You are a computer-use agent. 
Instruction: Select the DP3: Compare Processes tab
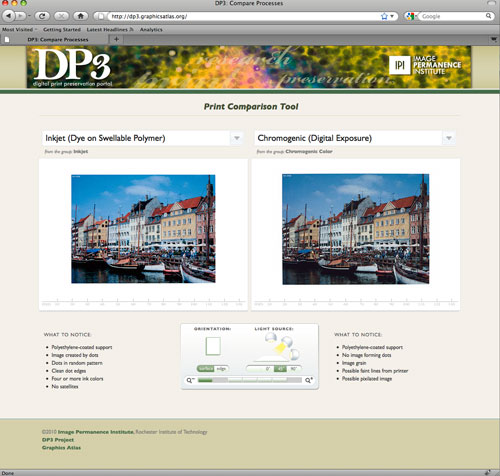click(55, 39)
